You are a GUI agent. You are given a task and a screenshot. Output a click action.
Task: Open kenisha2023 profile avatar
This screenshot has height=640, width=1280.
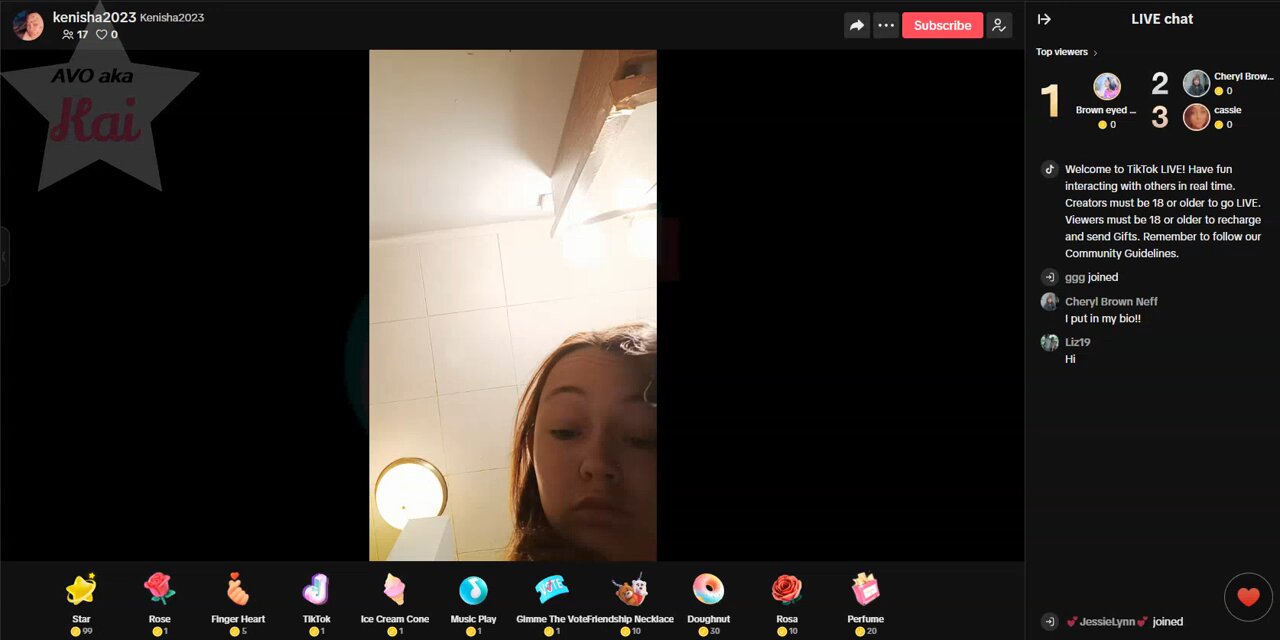tap(28, 25)
